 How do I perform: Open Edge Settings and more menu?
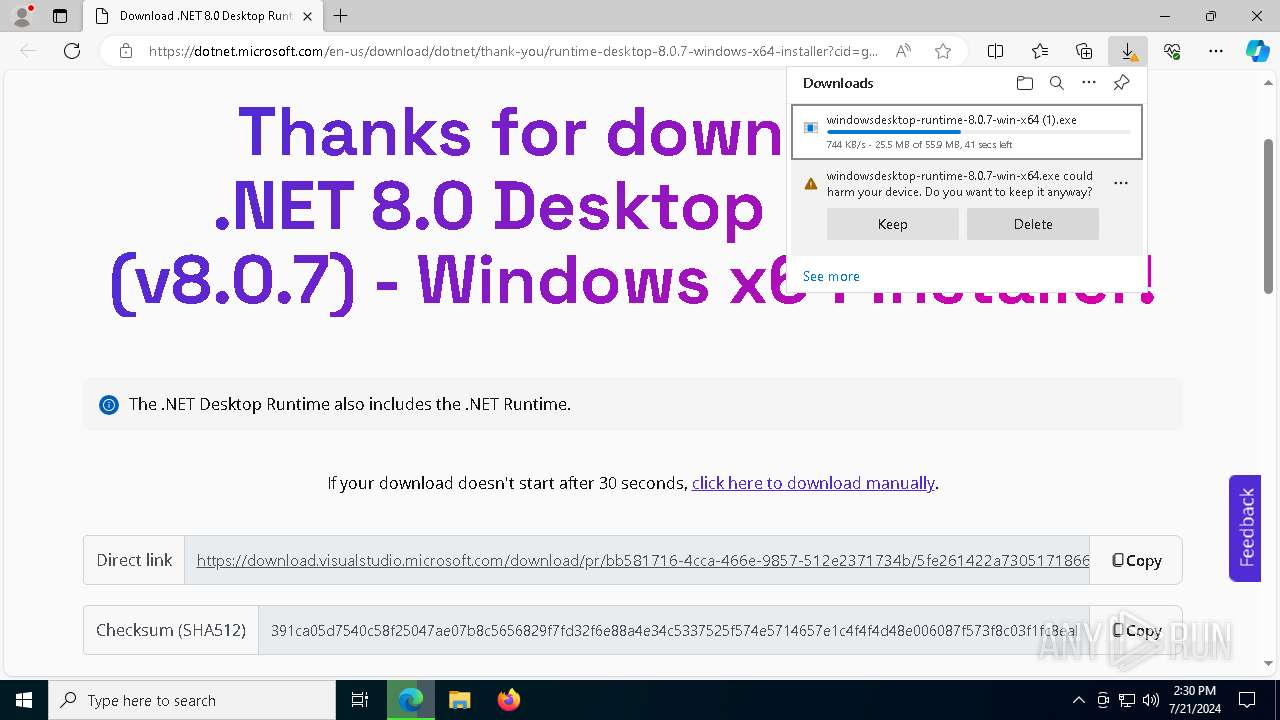pos(1216,51)
